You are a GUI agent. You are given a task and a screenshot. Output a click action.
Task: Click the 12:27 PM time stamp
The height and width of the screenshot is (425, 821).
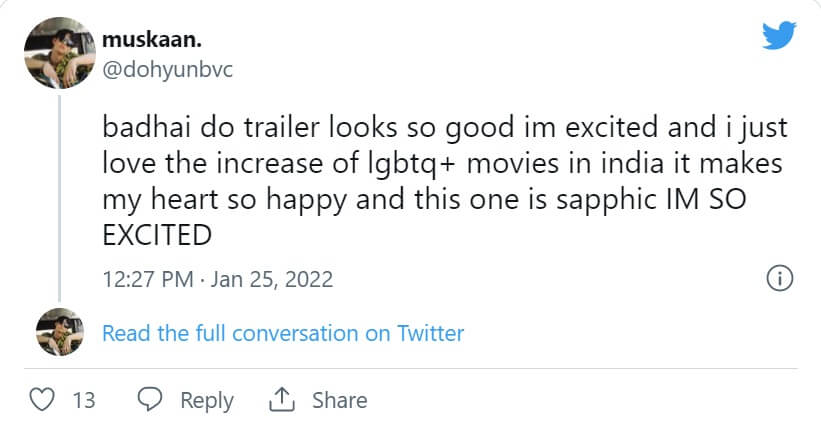click(147, 278)
